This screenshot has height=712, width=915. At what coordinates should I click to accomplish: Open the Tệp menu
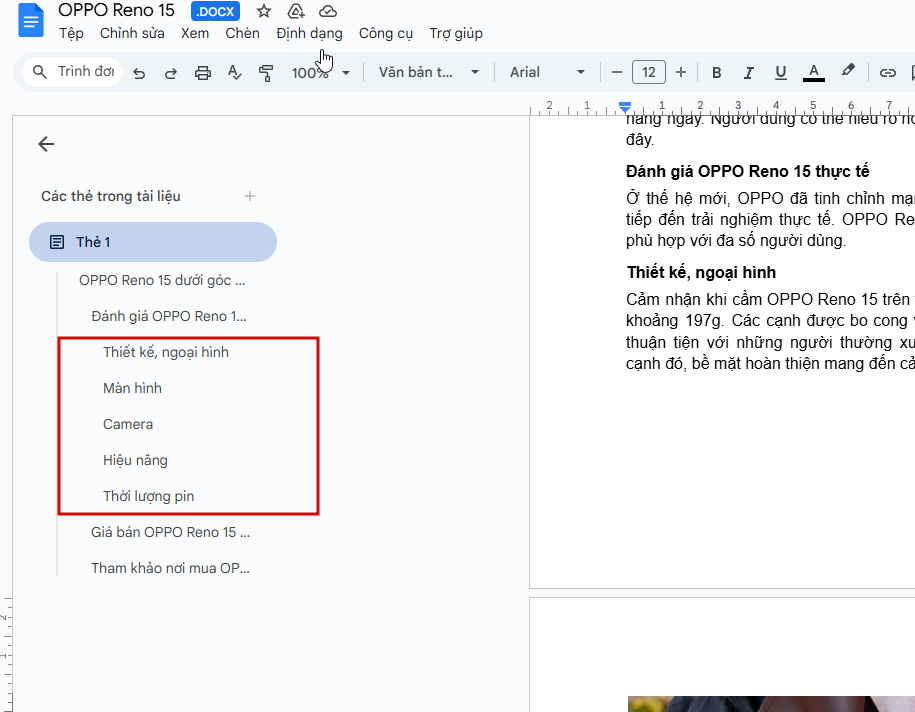[71, 33]
